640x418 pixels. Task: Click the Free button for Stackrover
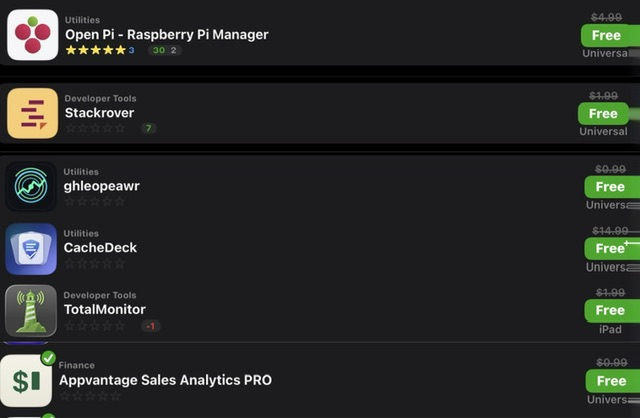[603, 114]
